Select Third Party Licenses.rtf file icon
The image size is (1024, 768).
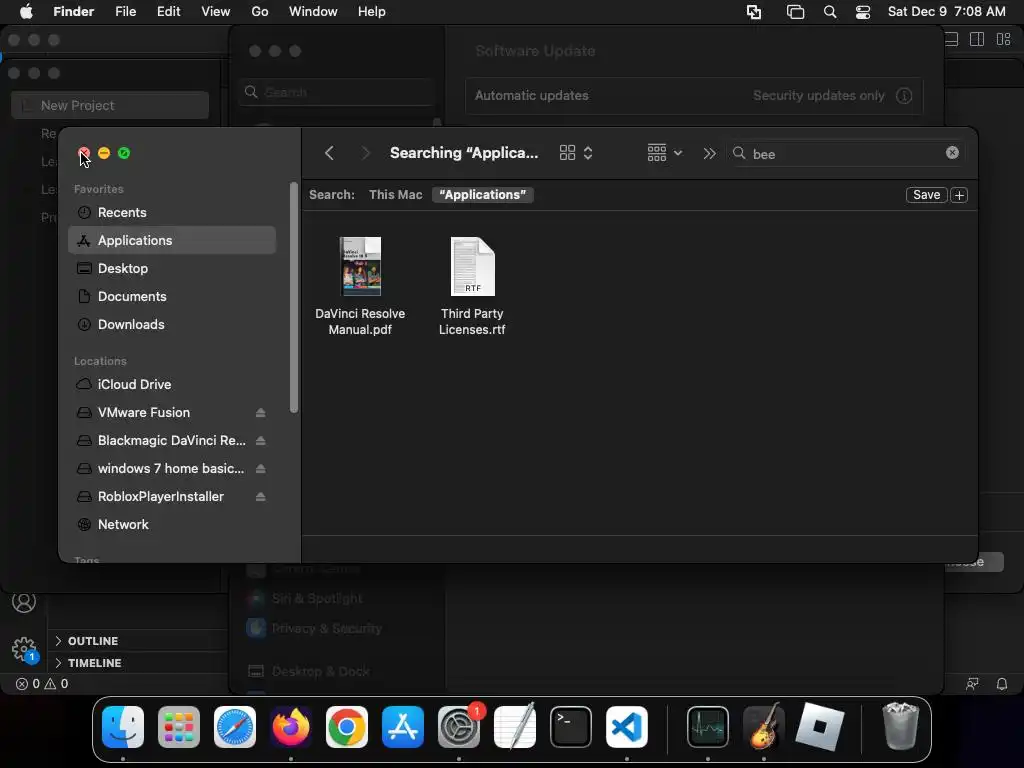(472, 266)
